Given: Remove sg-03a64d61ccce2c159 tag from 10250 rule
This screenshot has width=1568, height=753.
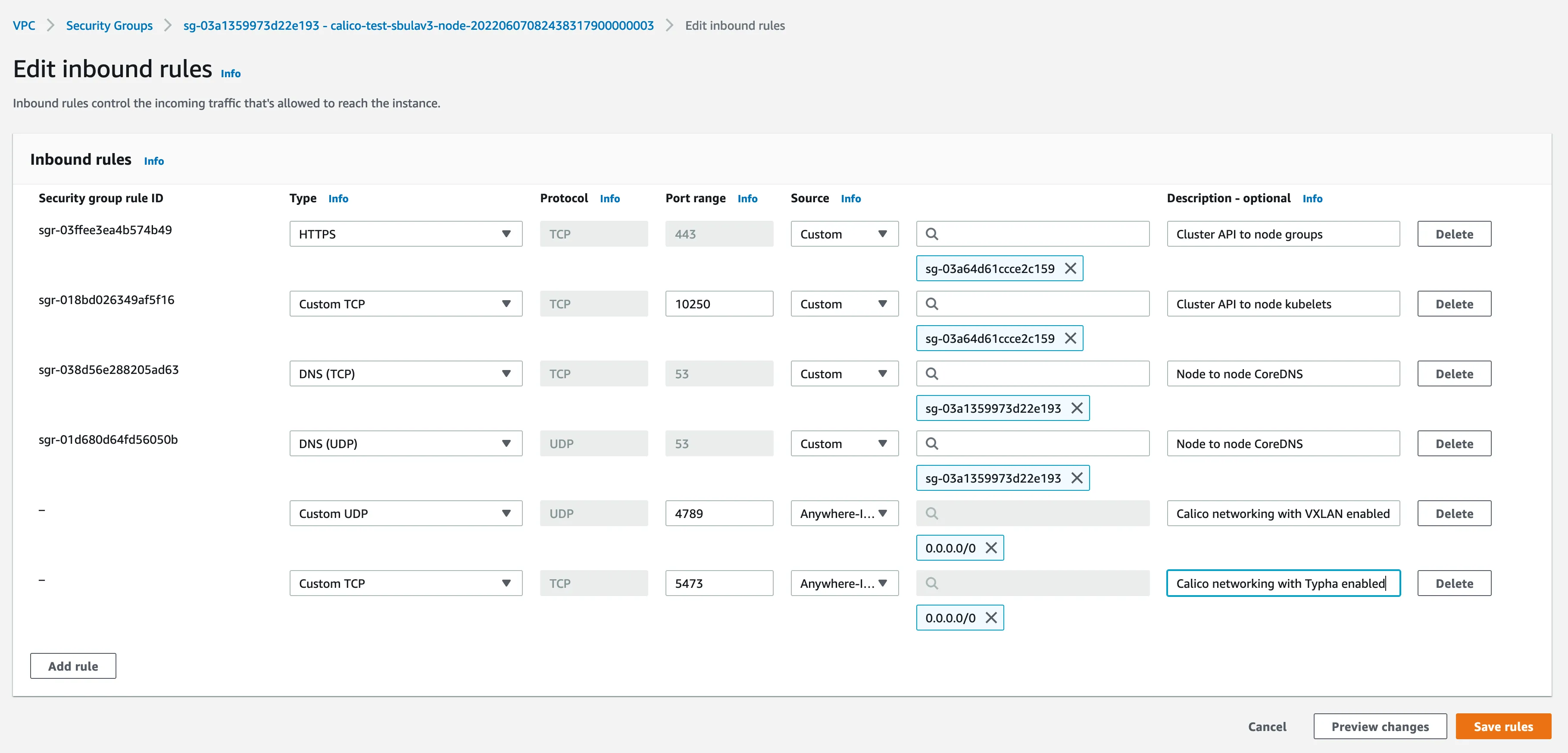Looking at the screenshot, I should 1070,338.
